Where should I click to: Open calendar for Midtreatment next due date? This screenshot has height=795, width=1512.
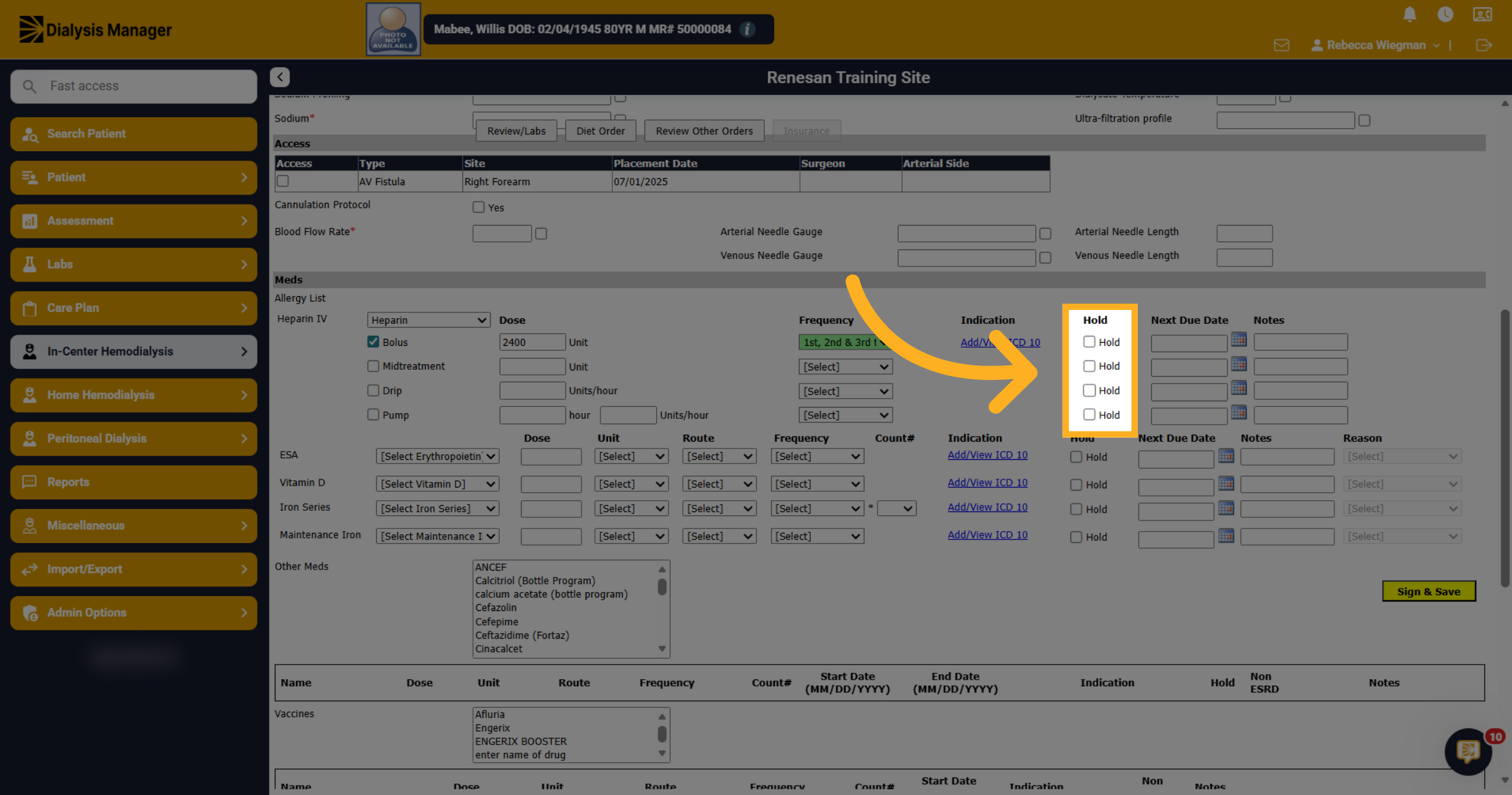click(x=1239, y=364)
